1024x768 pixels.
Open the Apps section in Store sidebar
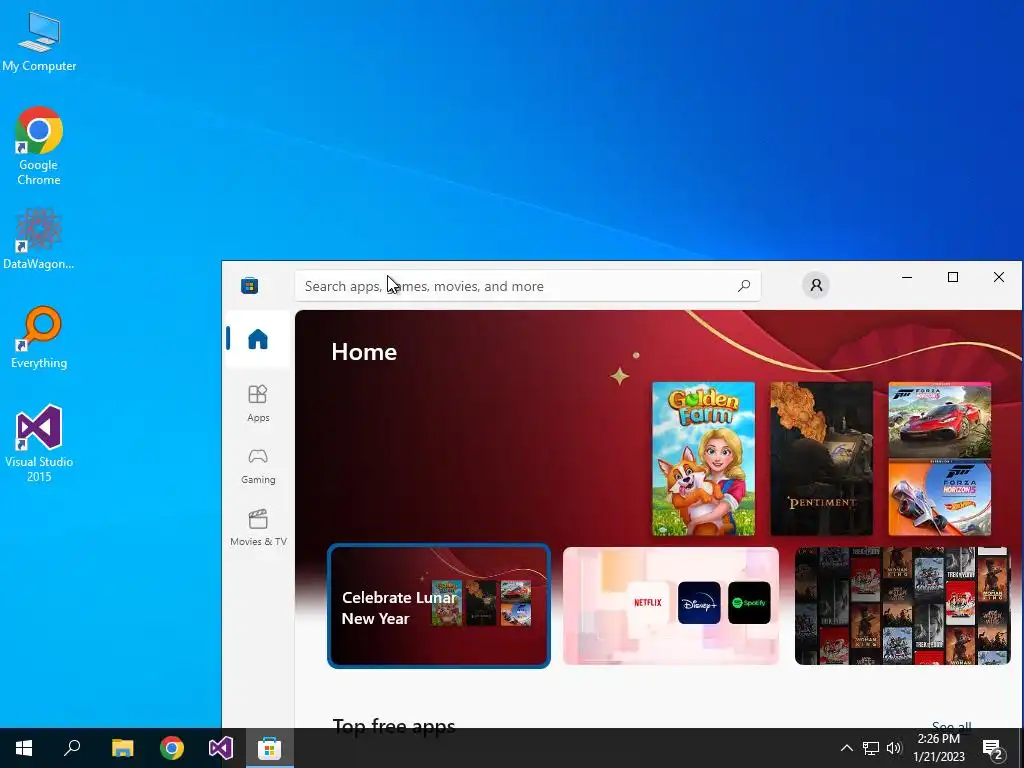click(x=258, y=403)
